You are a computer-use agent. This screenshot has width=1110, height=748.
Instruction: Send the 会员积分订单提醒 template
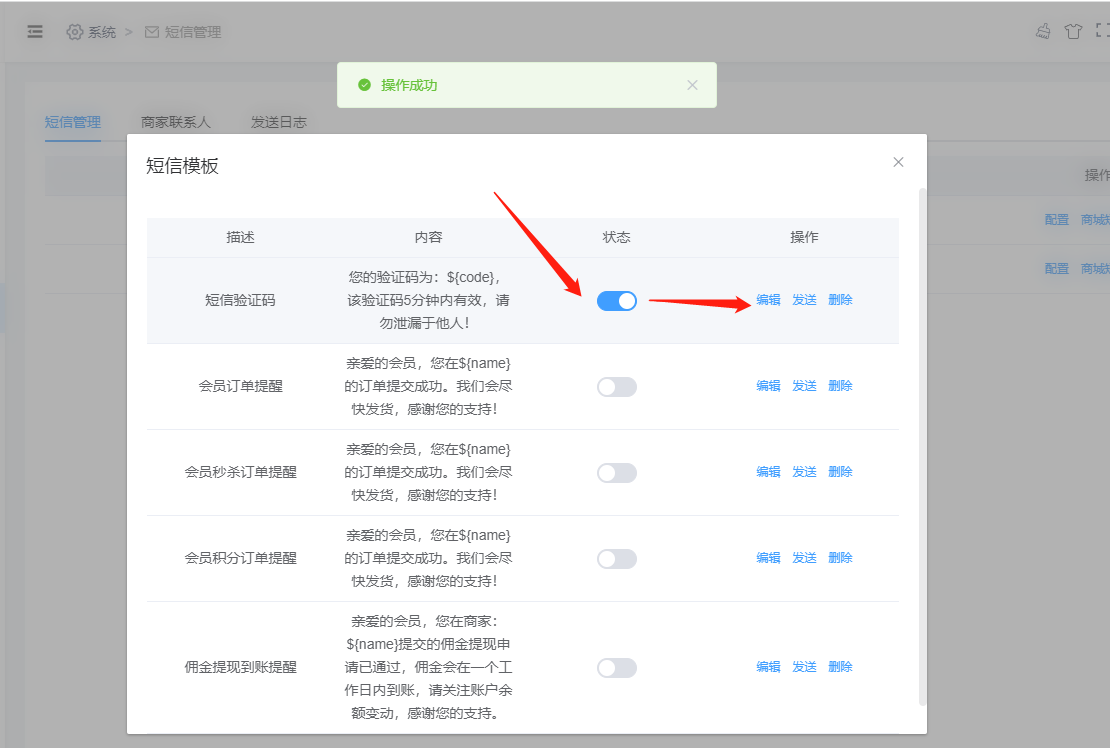804,558
